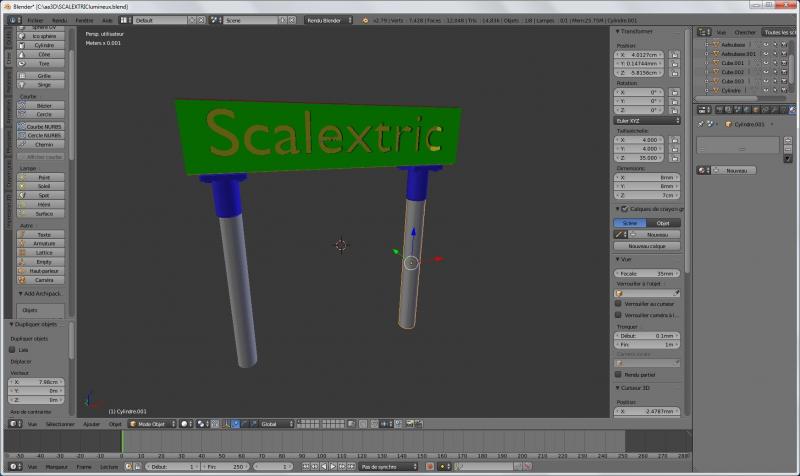Enable the Rendu partiel checkbox

click(x=617, y=374)
